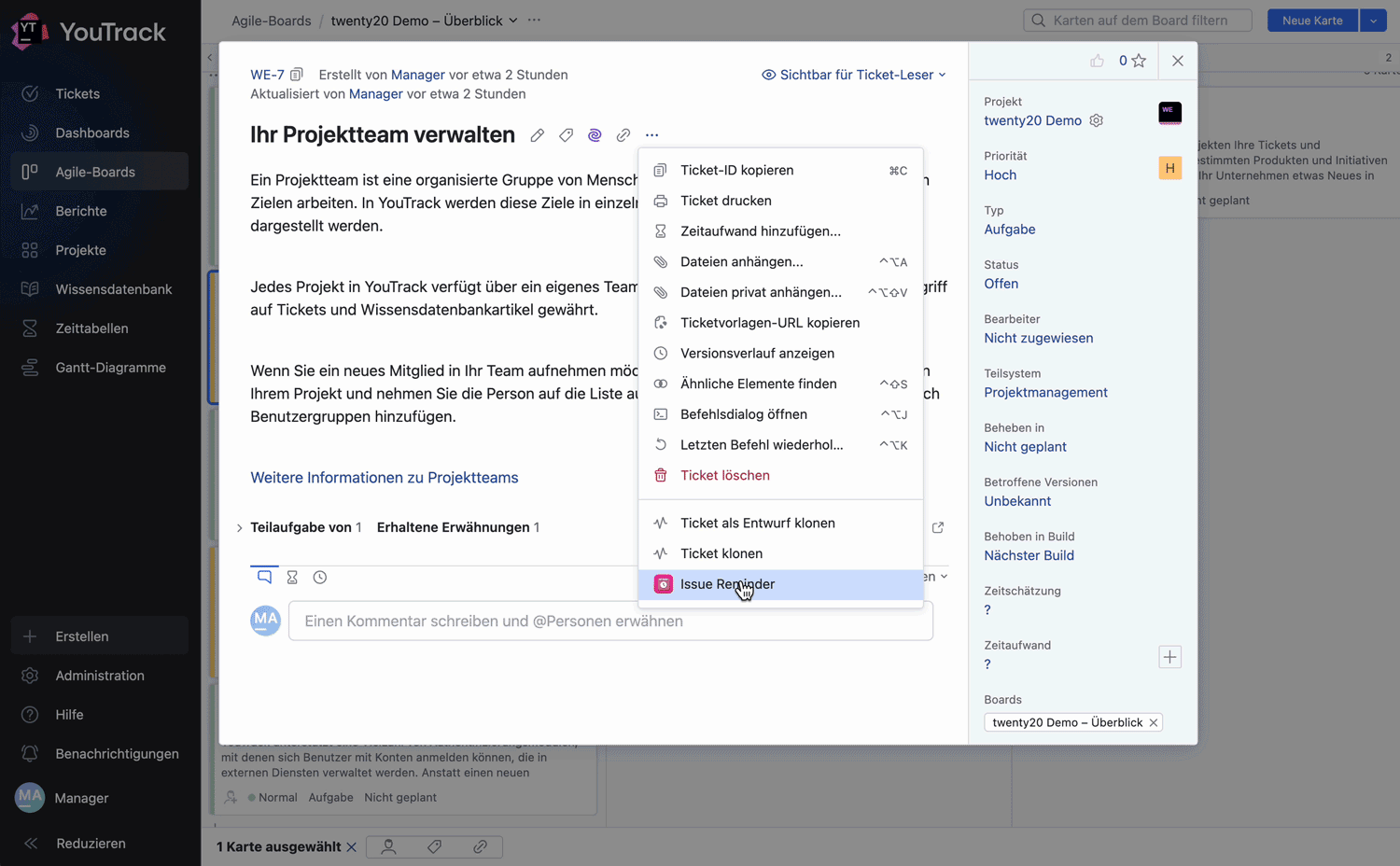1400x866 pixels.
Task: Show the history clock tab
Action: tap(320, 578)
